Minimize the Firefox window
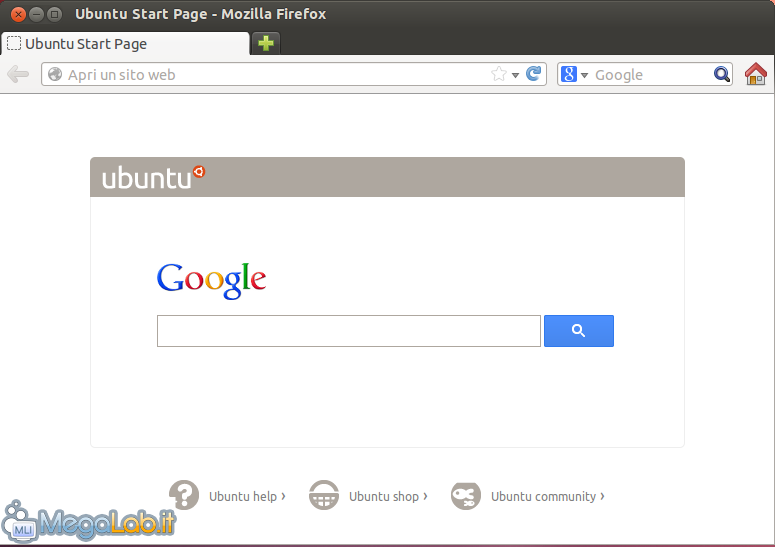The height and width of the screenshot is (547, 775). pos(37,14)
